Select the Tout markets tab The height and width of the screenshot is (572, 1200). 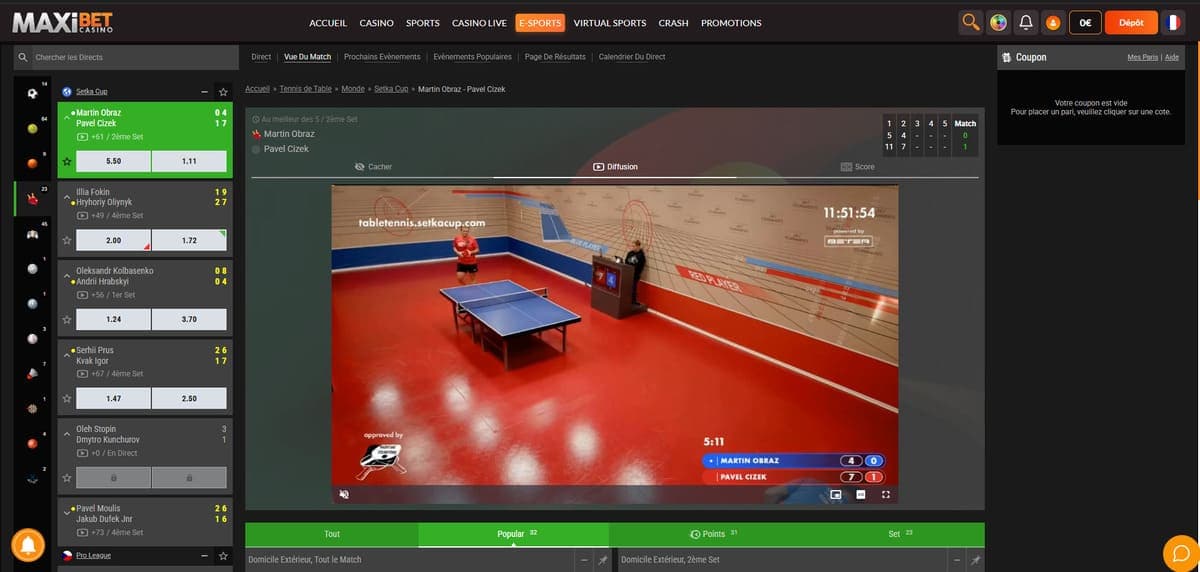pos(332,534)
